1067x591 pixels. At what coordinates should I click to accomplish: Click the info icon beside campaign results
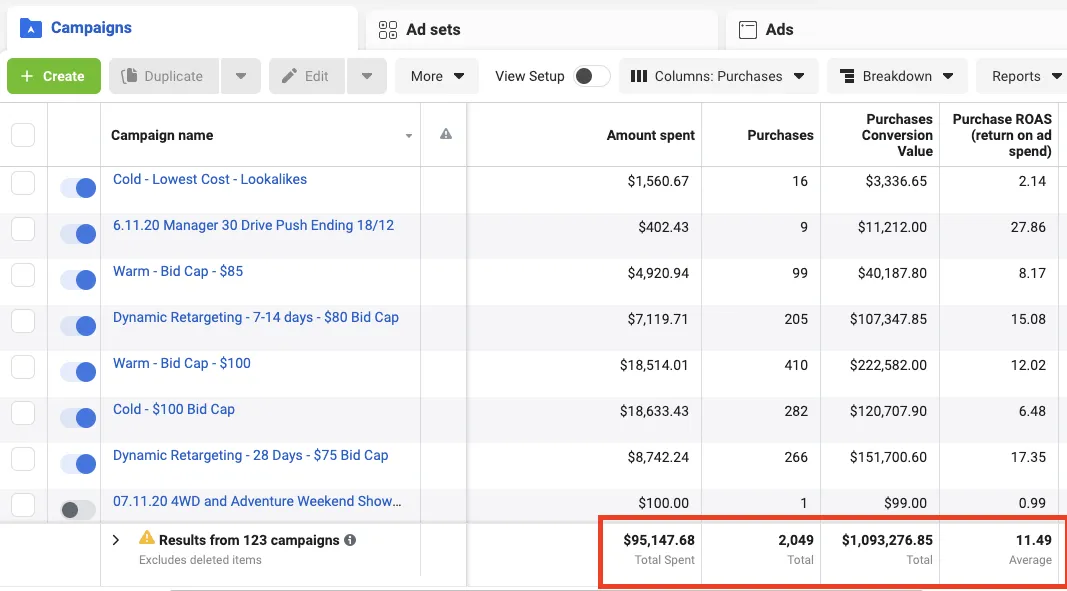click(350, 540)
